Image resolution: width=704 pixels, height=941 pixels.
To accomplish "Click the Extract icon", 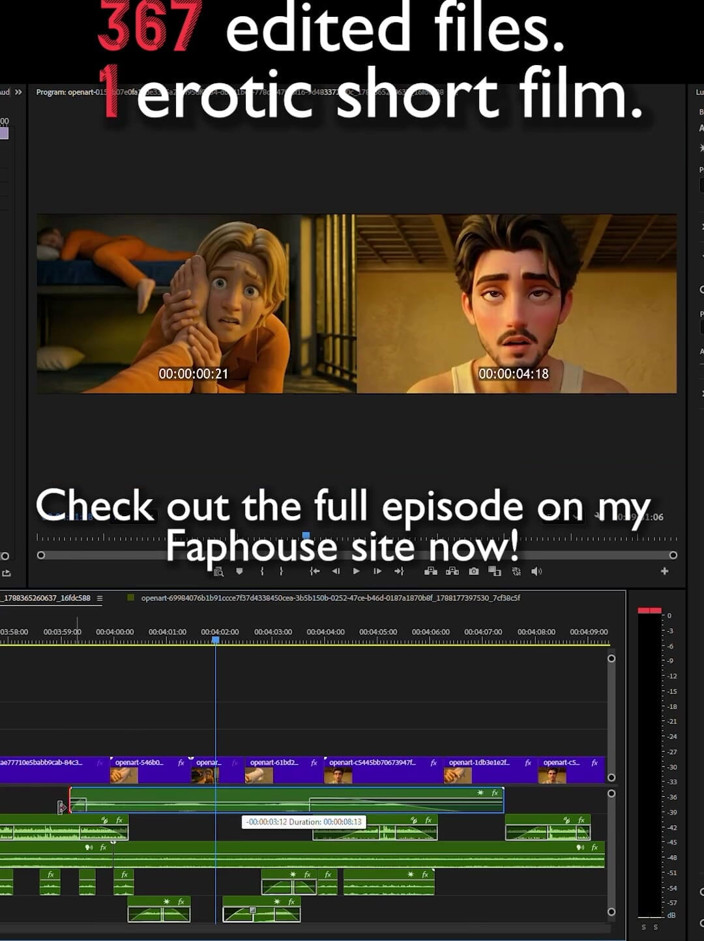I will (x=453, y=571).
